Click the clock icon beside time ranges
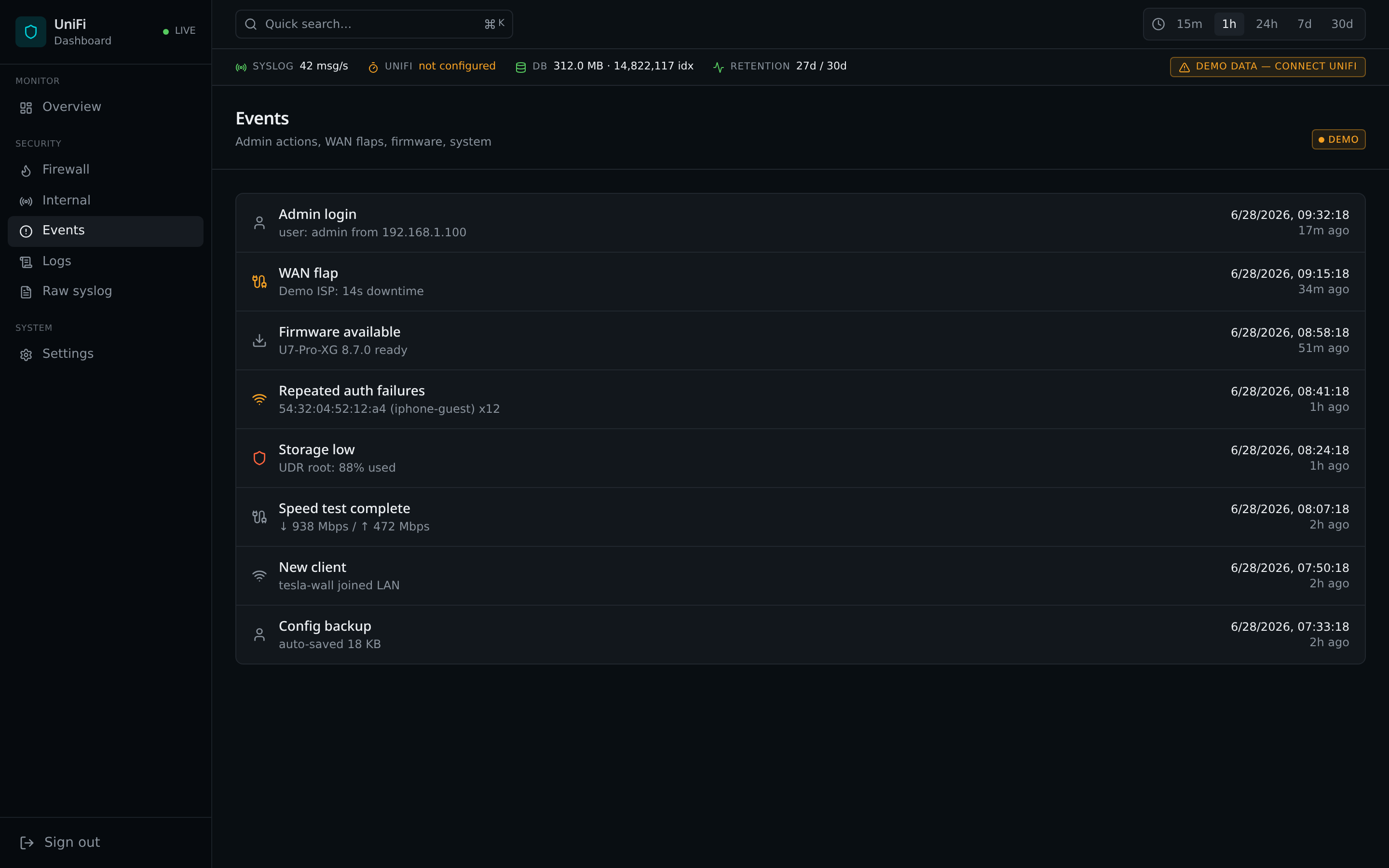The height and width of the screenshot is (868, 1389). point(1158,24)
